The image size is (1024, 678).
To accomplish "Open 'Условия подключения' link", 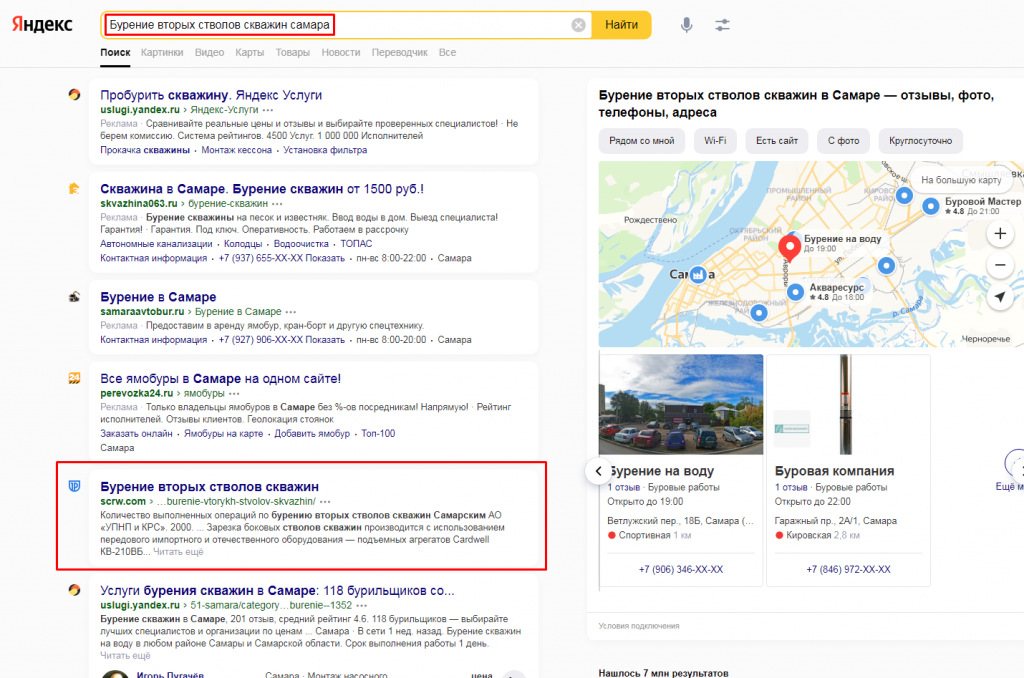I will 639,626.
